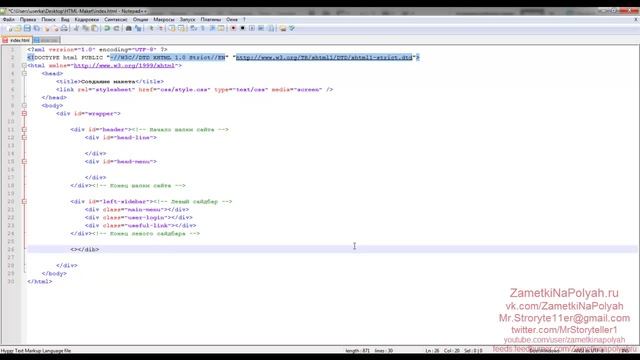Redo the edit via toolbar arrow
Image resolution: width=640 pixels, height=360 pixels.
click(116, 29)
